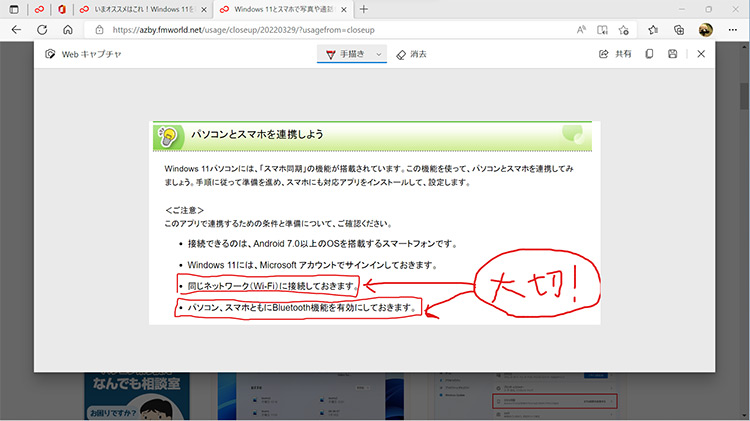This screenshot has height=421, width=750.
Task: Open the Edge settings and more menu
Action: (x=732, y=30)
